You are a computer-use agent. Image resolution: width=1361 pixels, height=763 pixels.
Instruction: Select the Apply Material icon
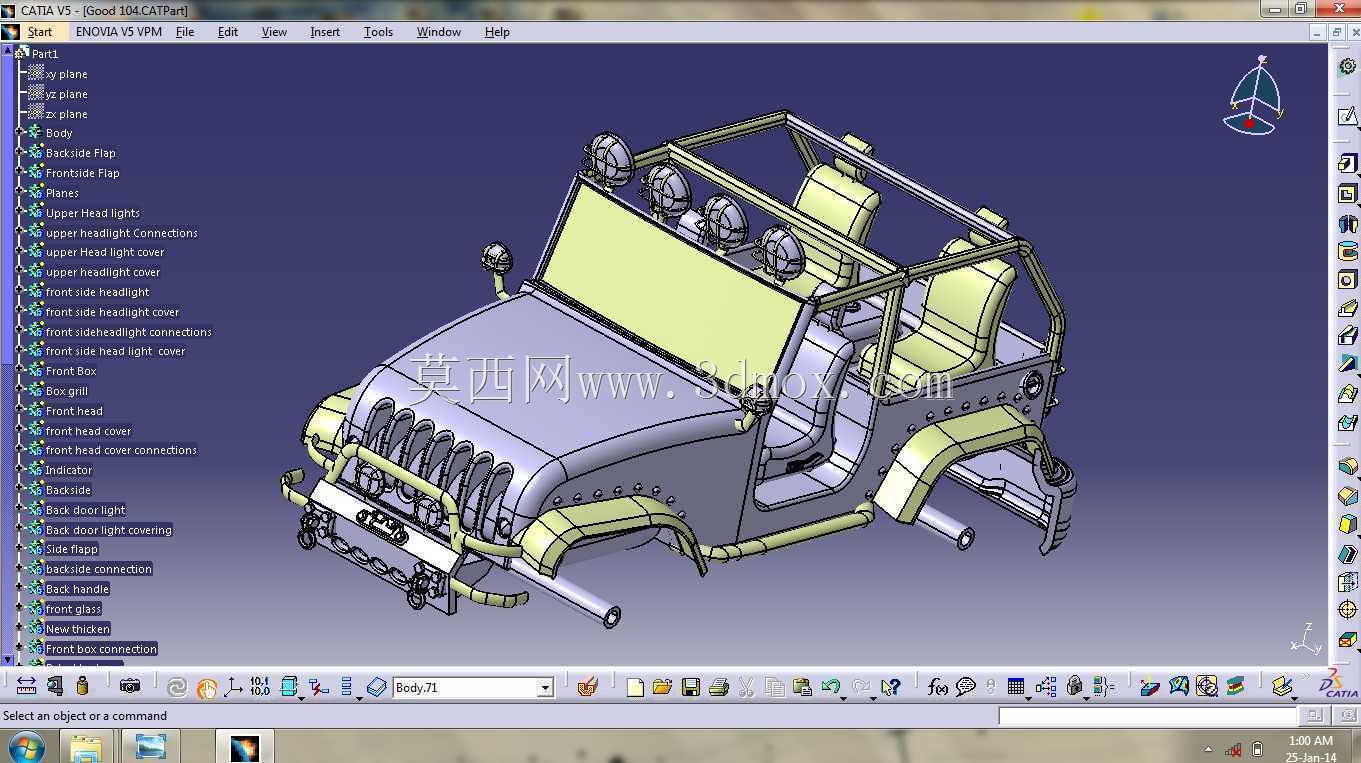point(587,687)
